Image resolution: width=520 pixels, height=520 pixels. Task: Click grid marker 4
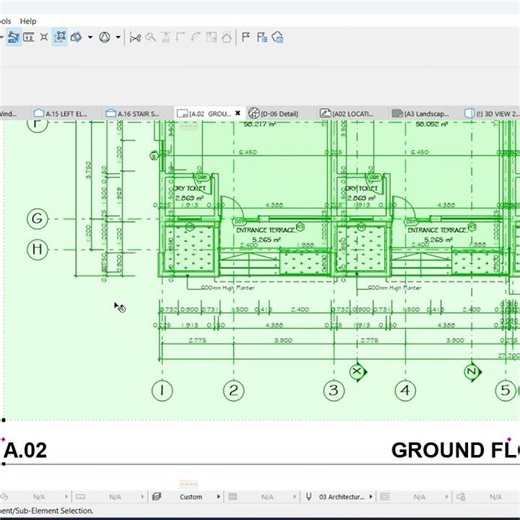pyautogui.click(x=405, y=390)
